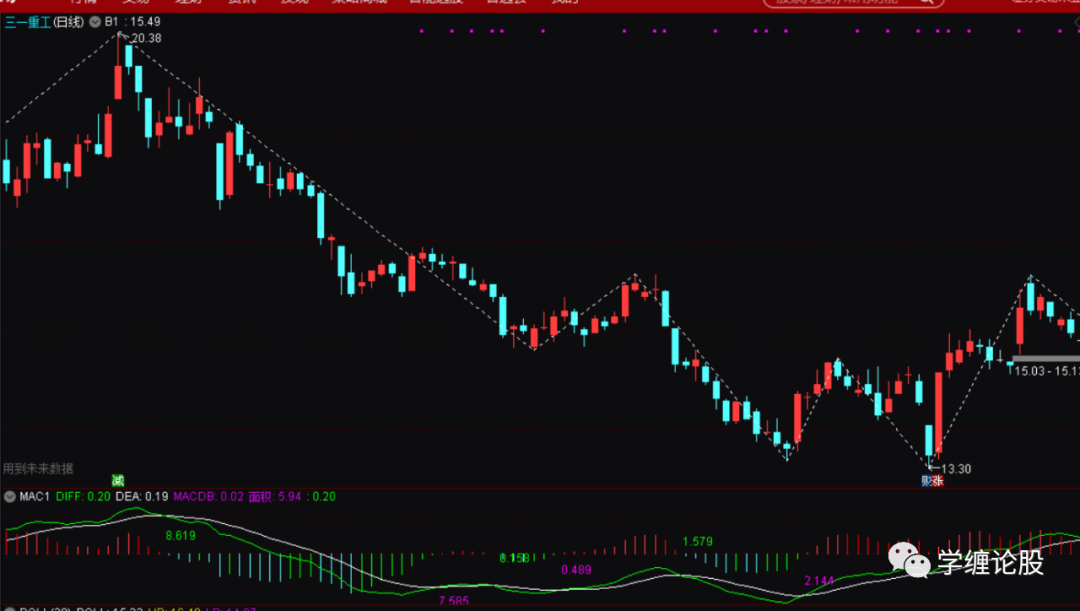
Task: Click the WeChat logo in the watermark
Action: [908, 559]
